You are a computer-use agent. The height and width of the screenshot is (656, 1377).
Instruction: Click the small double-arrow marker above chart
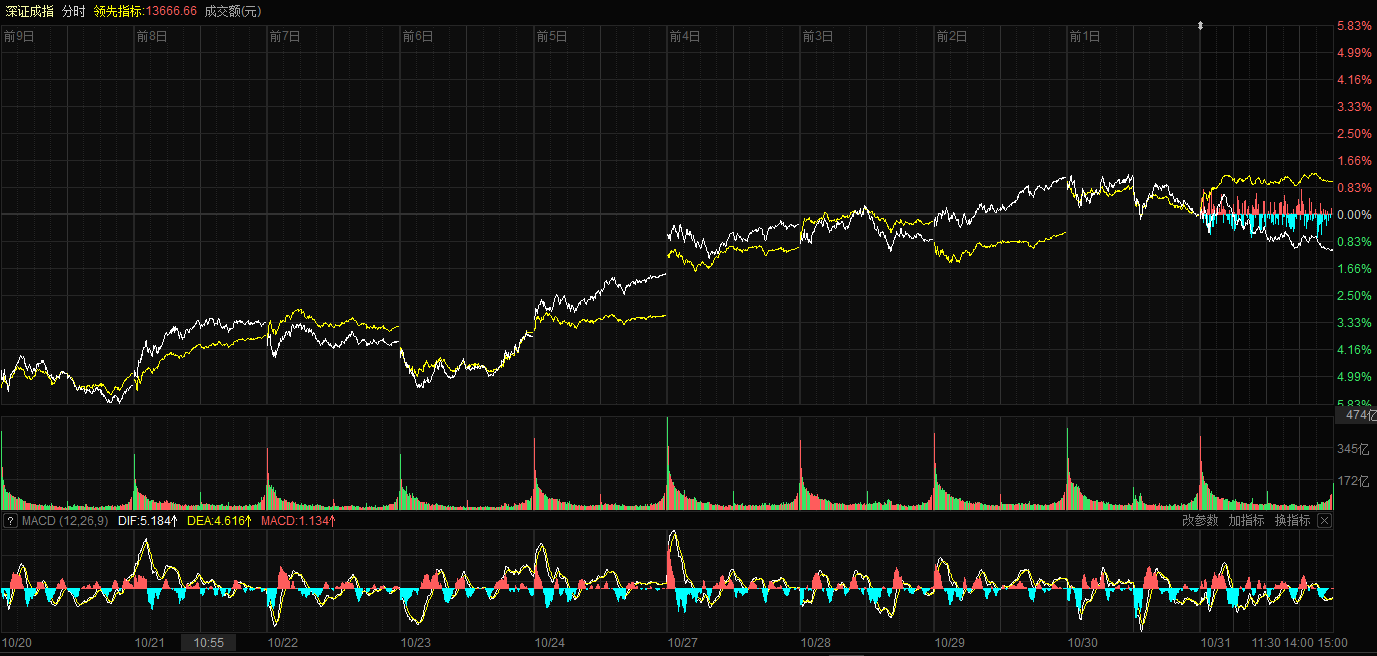tap(1201, 25)
